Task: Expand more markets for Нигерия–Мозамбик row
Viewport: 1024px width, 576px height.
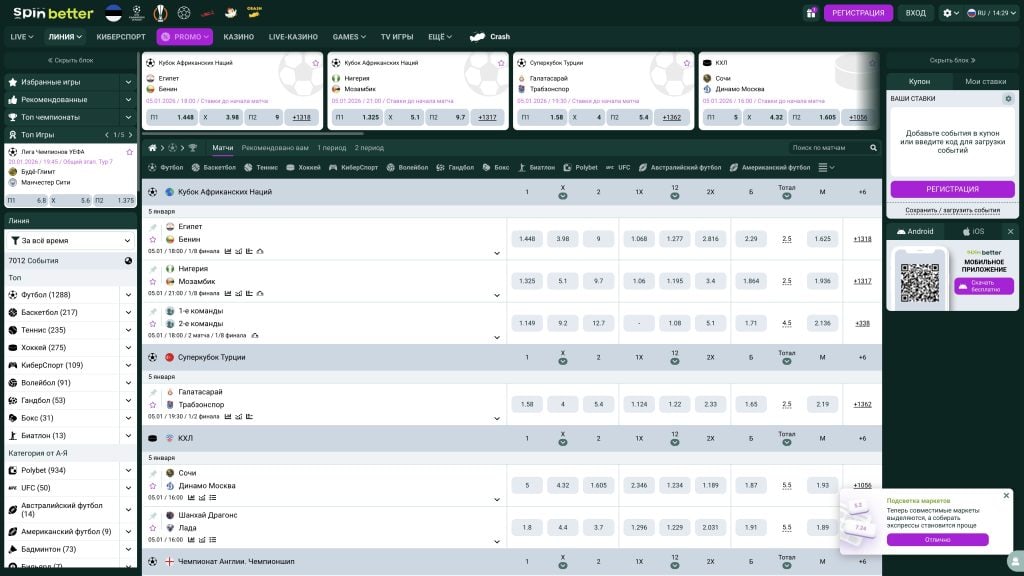Action: pyautogui.click(x=497, y=295)
